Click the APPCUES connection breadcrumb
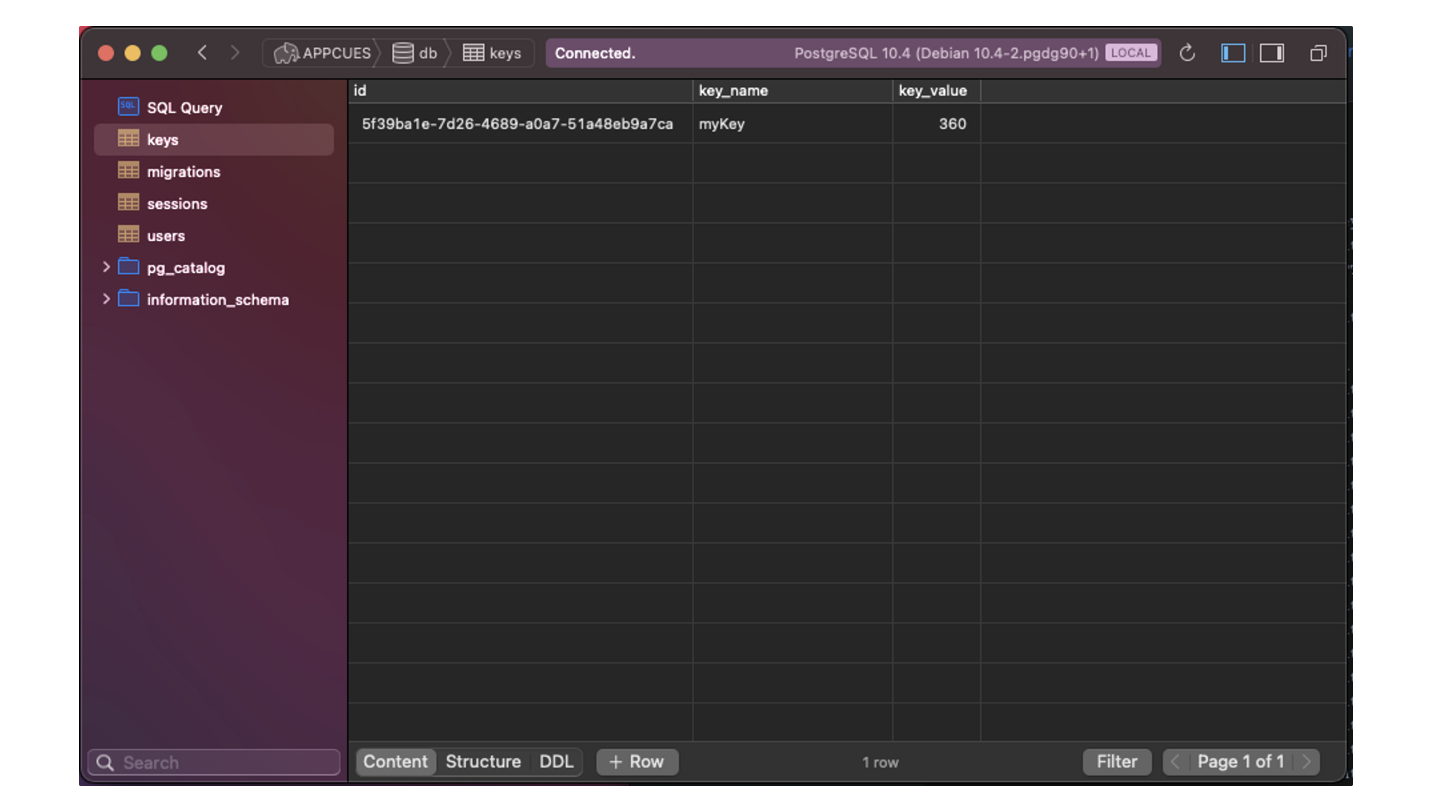1440x812 pixels. pos(322,53)
